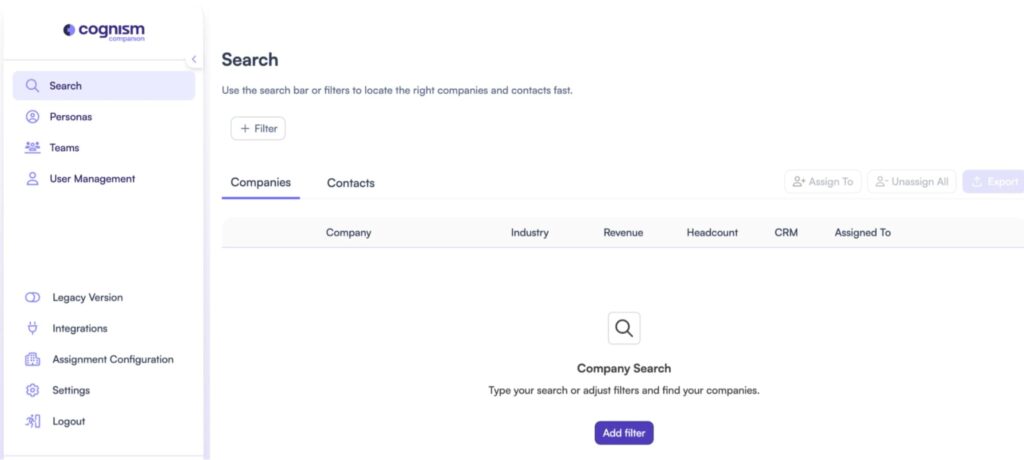Viewport: 1024px width, 460px height.
Task: Click the Assignment Configuration building icon
Action: click(32, 359)
